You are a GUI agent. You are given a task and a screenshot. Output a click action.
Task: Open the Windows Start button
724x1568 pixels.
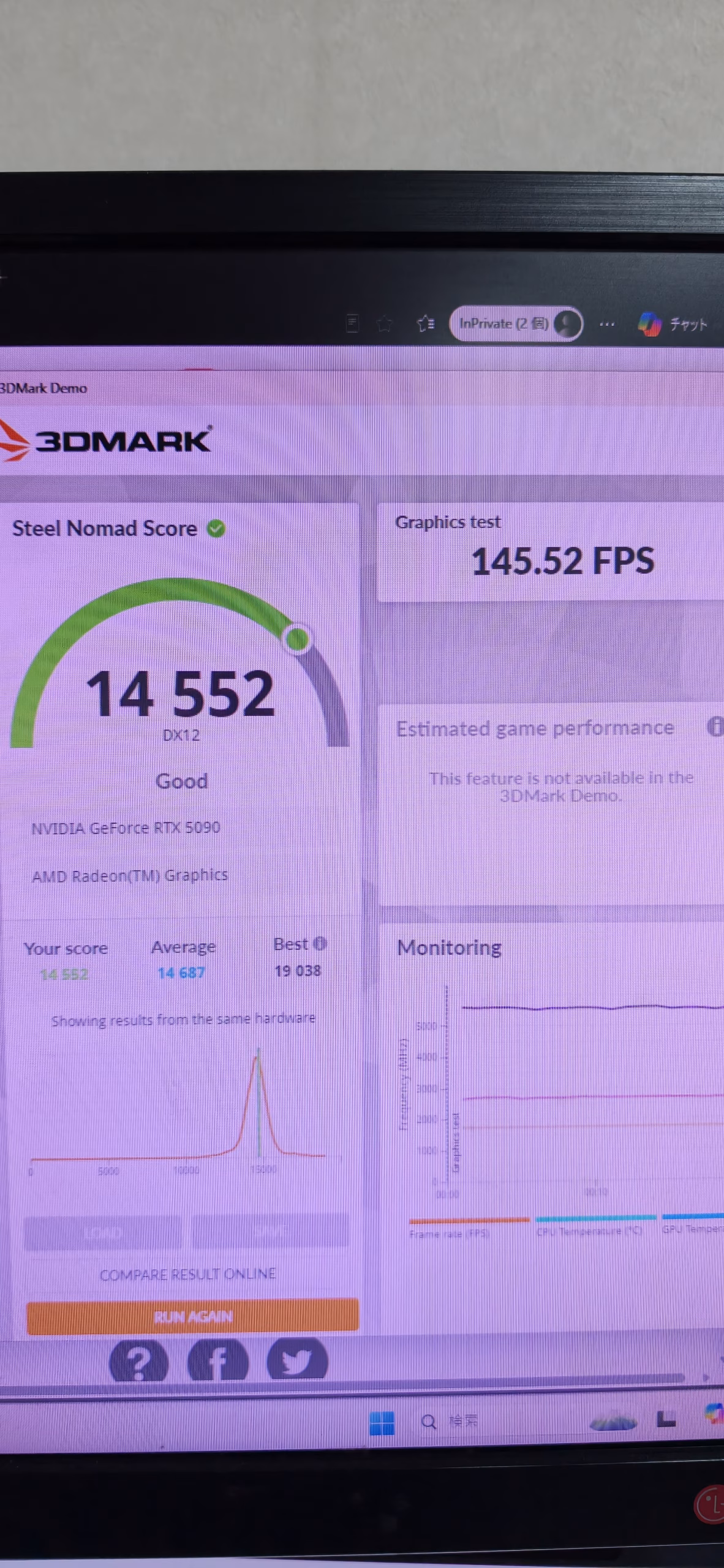pos(382,1422)
